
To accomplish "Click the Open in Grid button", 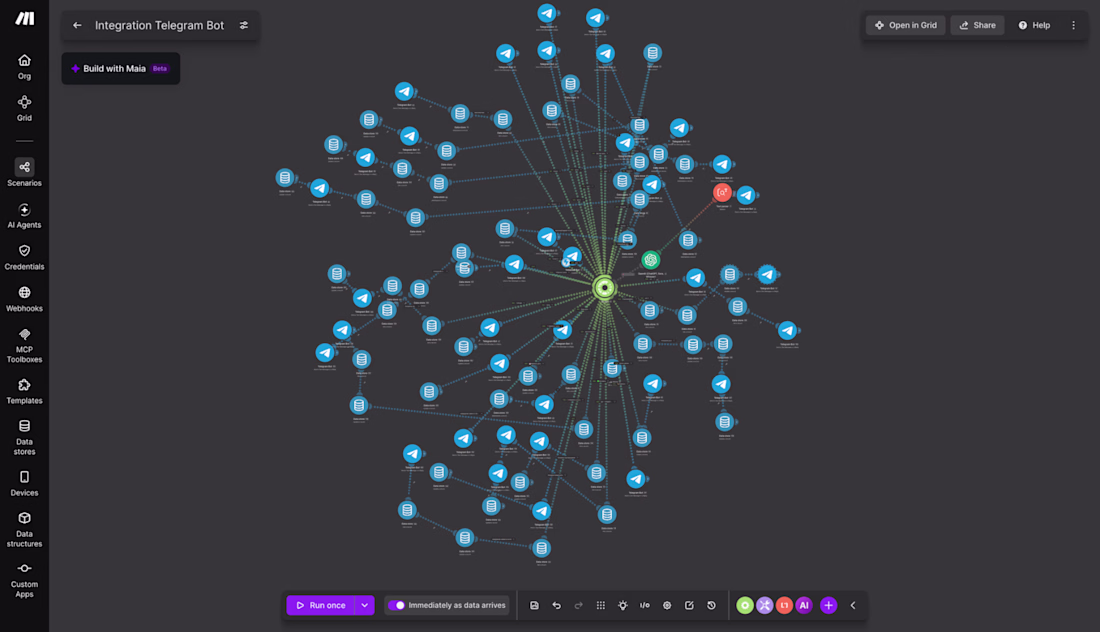I will [x=906, y=25].
